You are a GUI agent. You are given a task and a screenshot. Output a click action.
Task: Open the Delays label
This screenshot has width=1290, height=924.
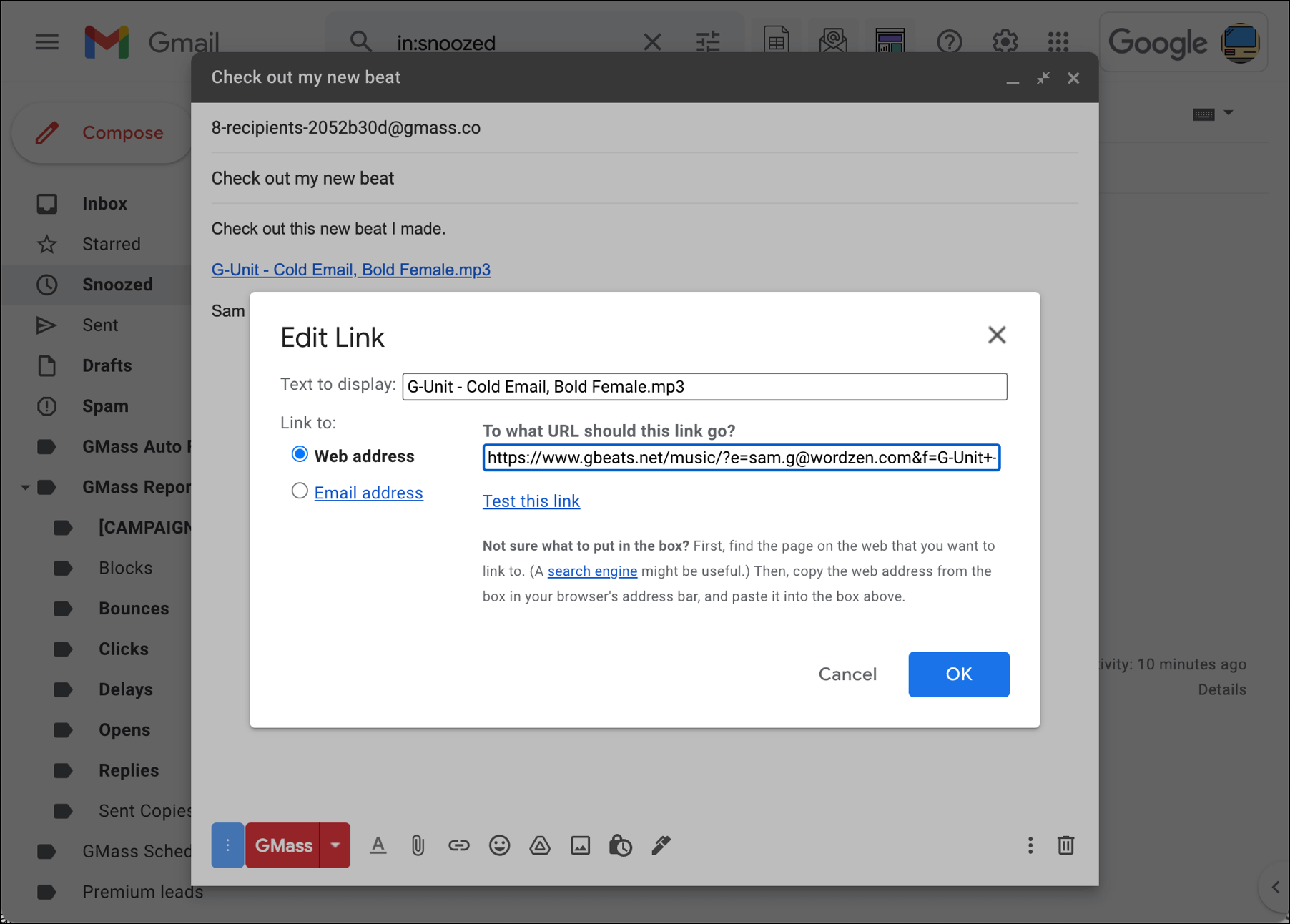click(x=125, y=690)
